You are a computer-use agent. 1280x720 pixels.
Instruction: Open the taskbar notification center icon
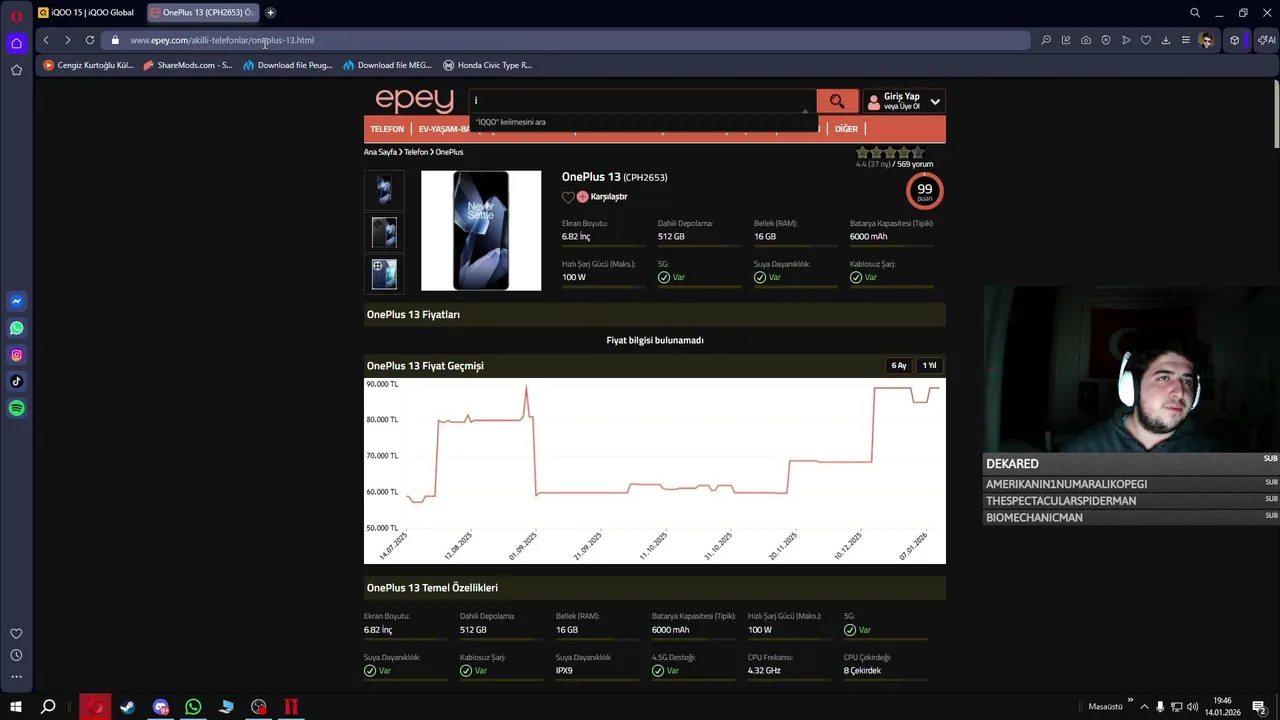(1259, 707)
